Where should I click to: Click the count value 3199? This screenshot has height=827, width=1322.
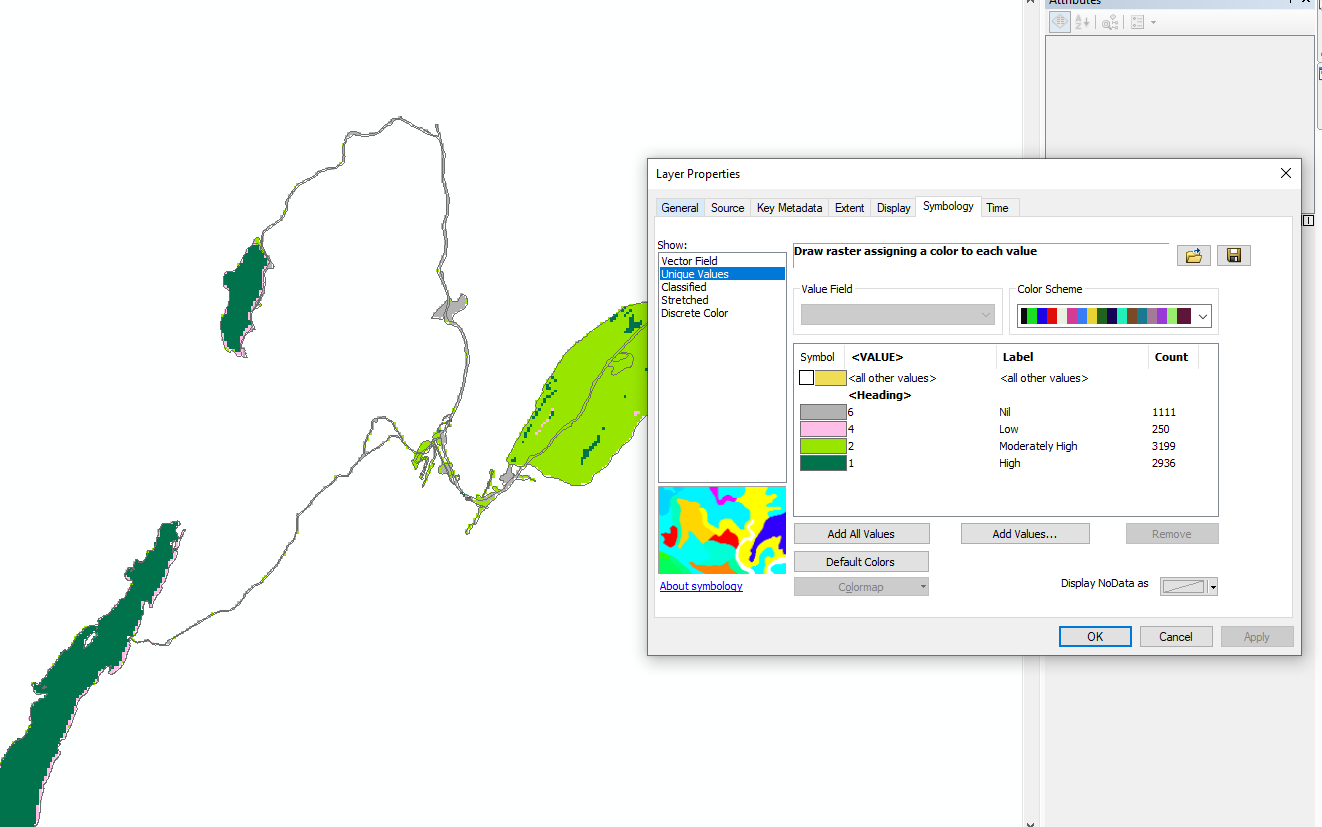pos(1164,446)
